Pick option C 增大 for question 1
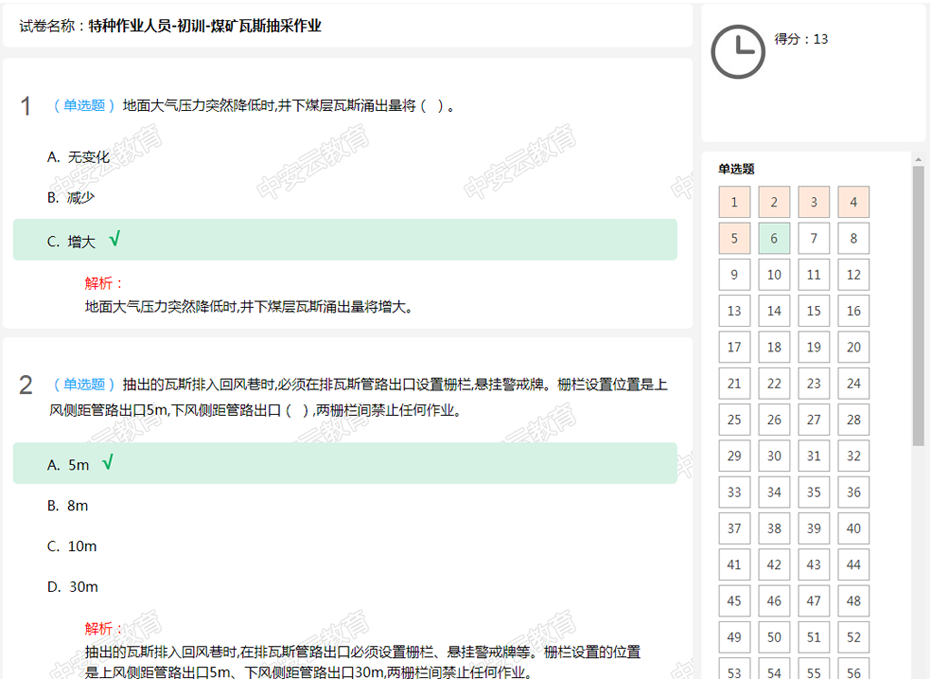 tap(345, 240)
